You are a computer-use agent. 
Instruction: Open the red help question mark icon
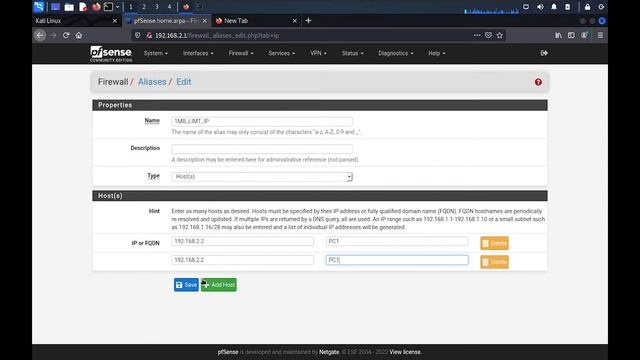pyautogui.click(x=538, y=82)
